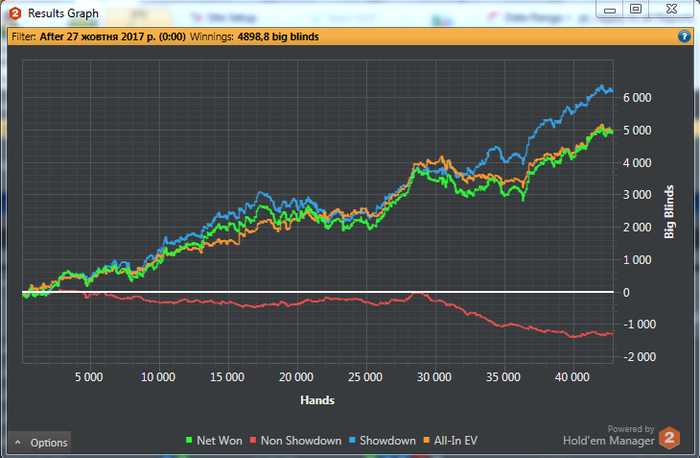Click the Powered by Hold'em Manager text

(x=608, y=435)
